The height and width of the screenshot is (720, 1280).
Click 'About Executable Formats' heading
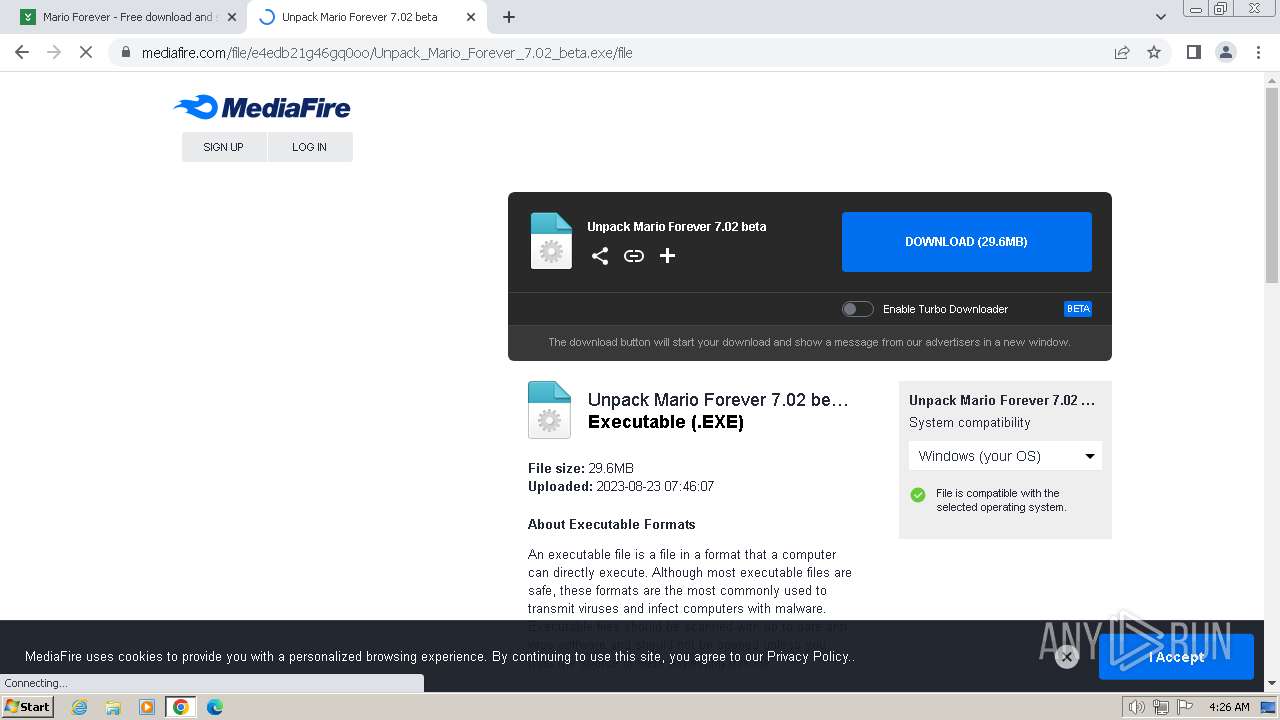612,524
